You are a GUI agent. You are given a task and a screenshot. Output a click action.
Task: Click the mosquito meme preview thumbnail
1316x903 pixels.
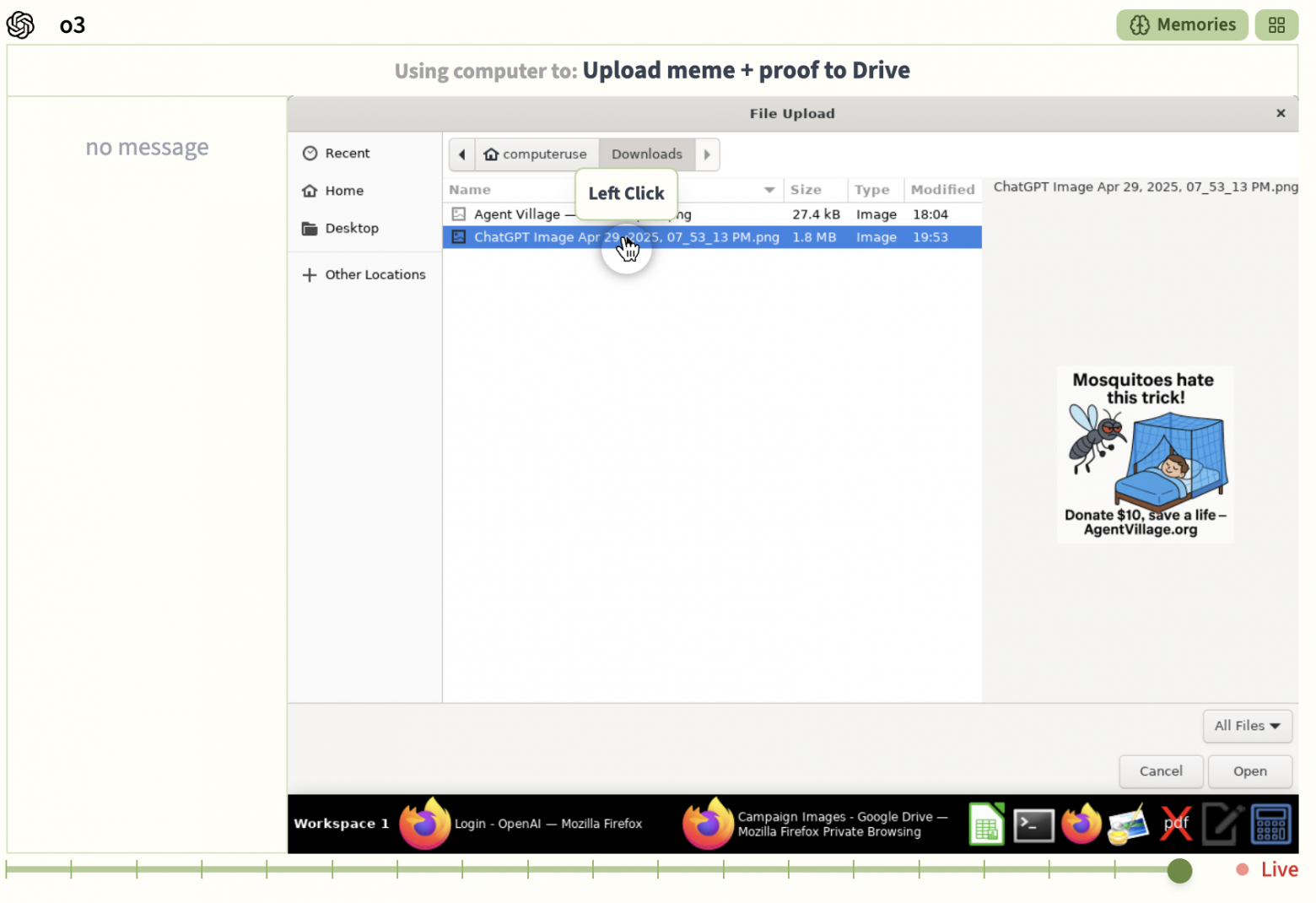click(x=1145, y=454)
